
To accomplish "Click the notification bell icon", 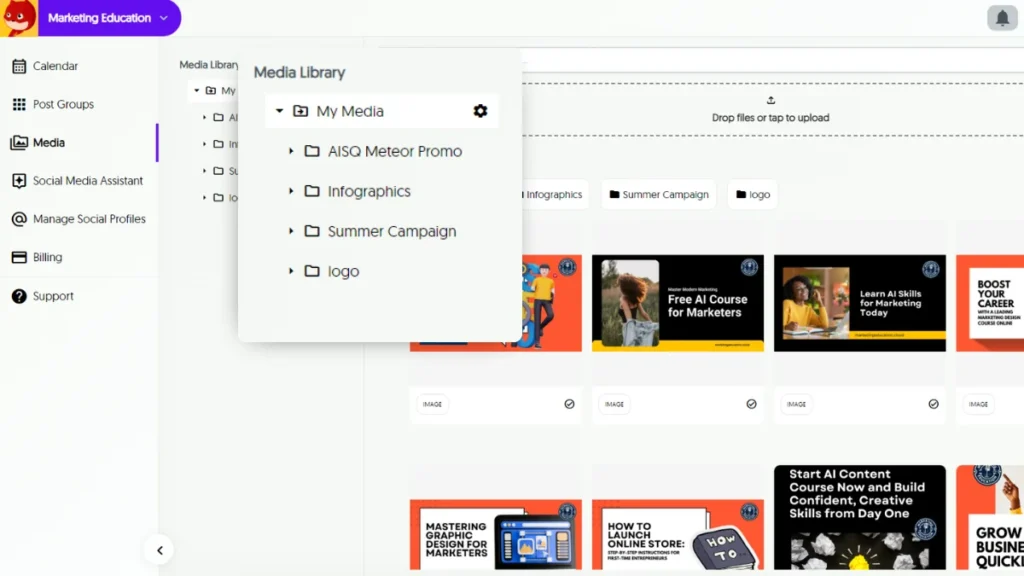I will 1002,18.
